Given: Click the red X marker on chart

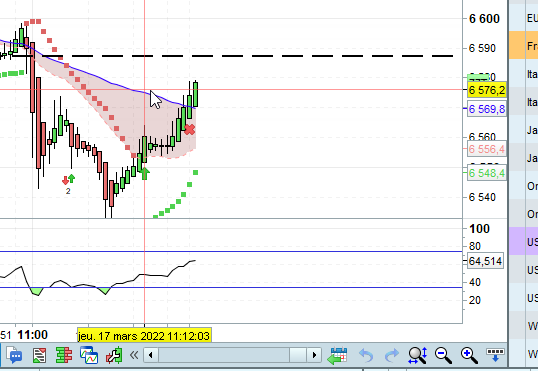Looking at the screenshot, I should pyautogui.click(x=189, y=129).
